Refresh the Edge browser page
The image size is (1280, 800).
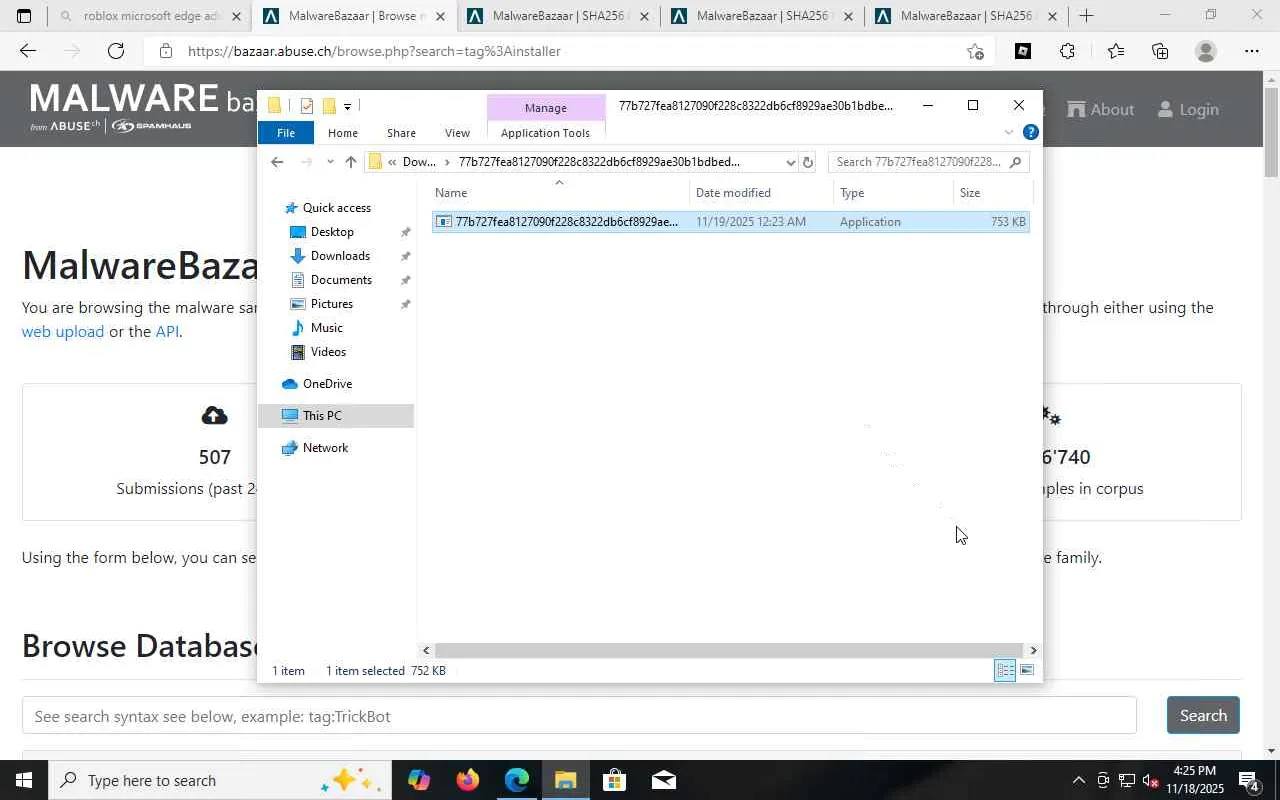click(116, 51)
